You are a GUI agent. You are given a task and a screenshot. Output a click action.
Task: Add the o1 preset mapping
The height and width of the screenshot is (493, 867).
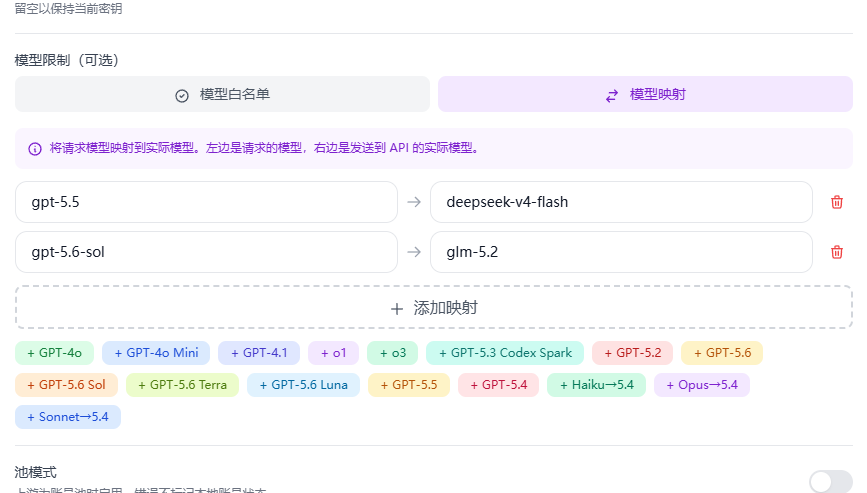click(333, 353)
